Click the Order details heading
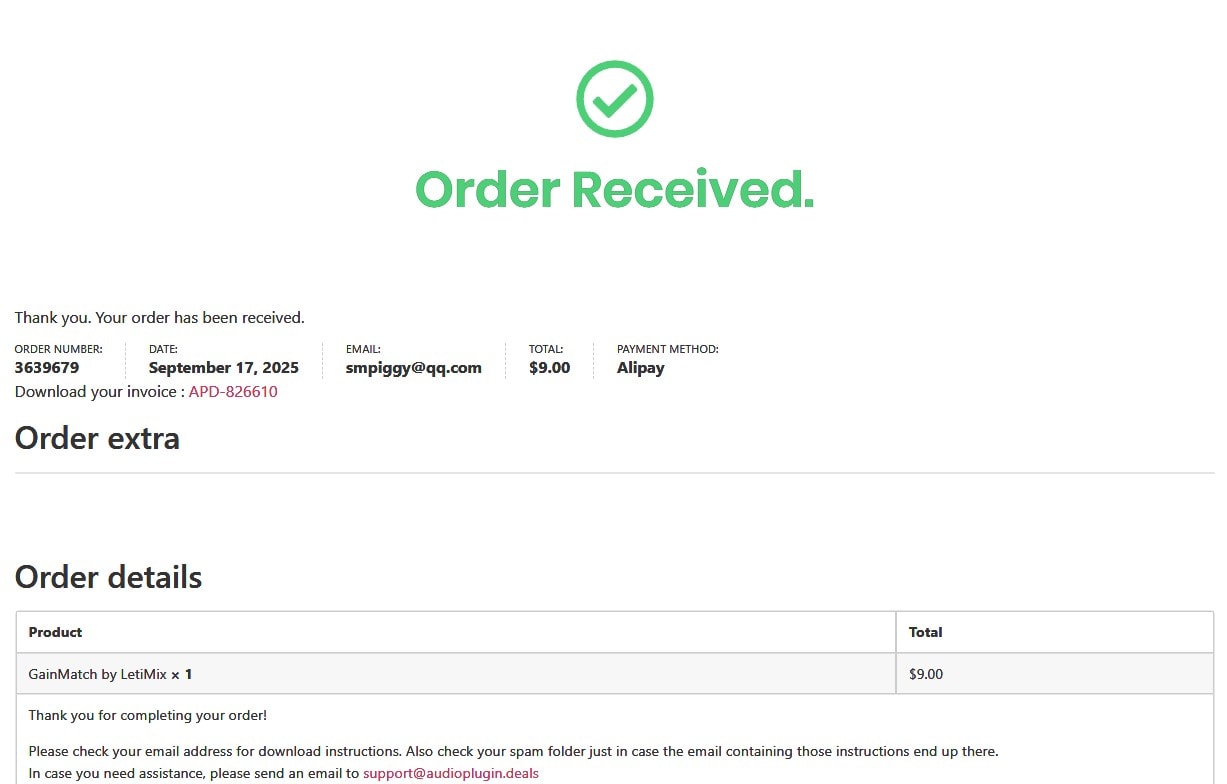1227x784 pixels. pyautogui.click(x=108, y=577)
